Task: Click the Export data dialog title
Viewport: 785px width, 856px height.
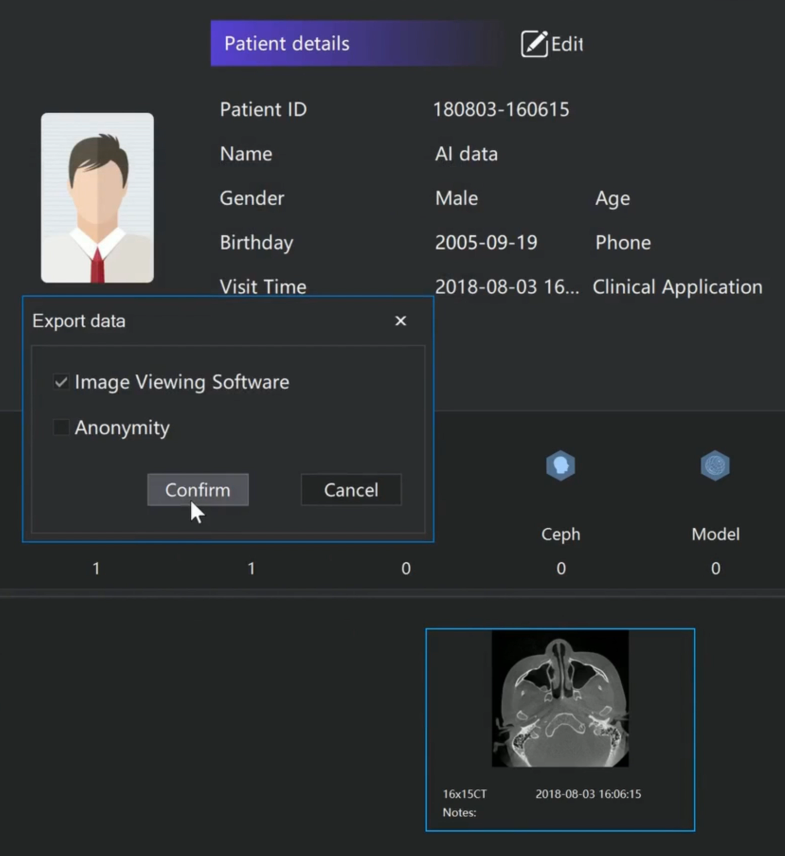Action: pyautogui.click(x=79, y=321)
